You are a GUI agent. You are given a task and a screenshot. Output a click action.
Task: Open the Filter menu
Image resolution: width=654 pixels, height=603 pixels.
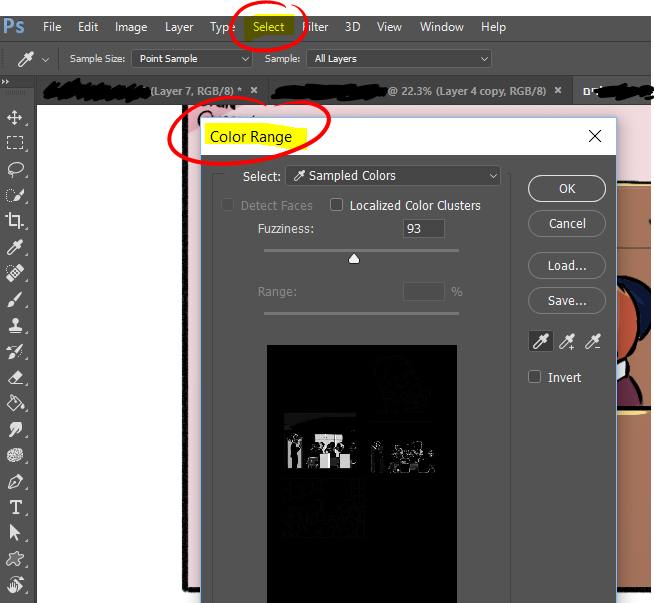[315, 27]
